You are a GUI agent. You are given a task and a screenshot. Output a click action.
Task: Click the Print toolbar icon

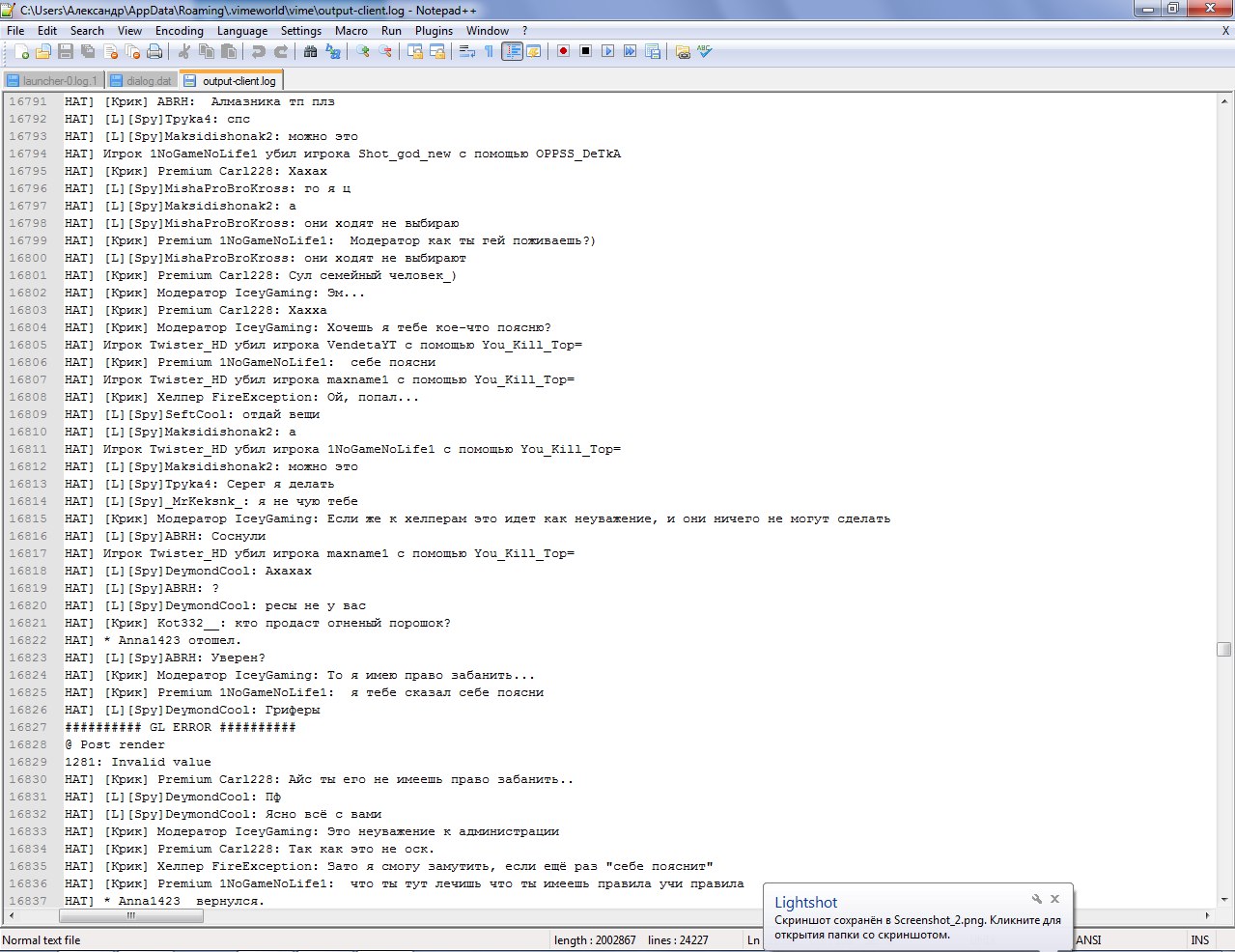click(x=154, y=52)
